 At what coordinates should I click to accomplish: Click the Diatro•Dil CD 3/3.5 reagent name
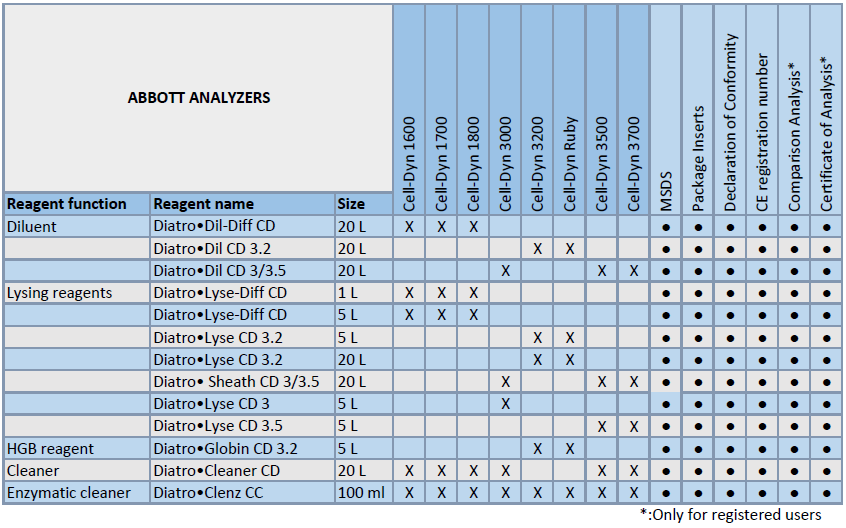220,271
